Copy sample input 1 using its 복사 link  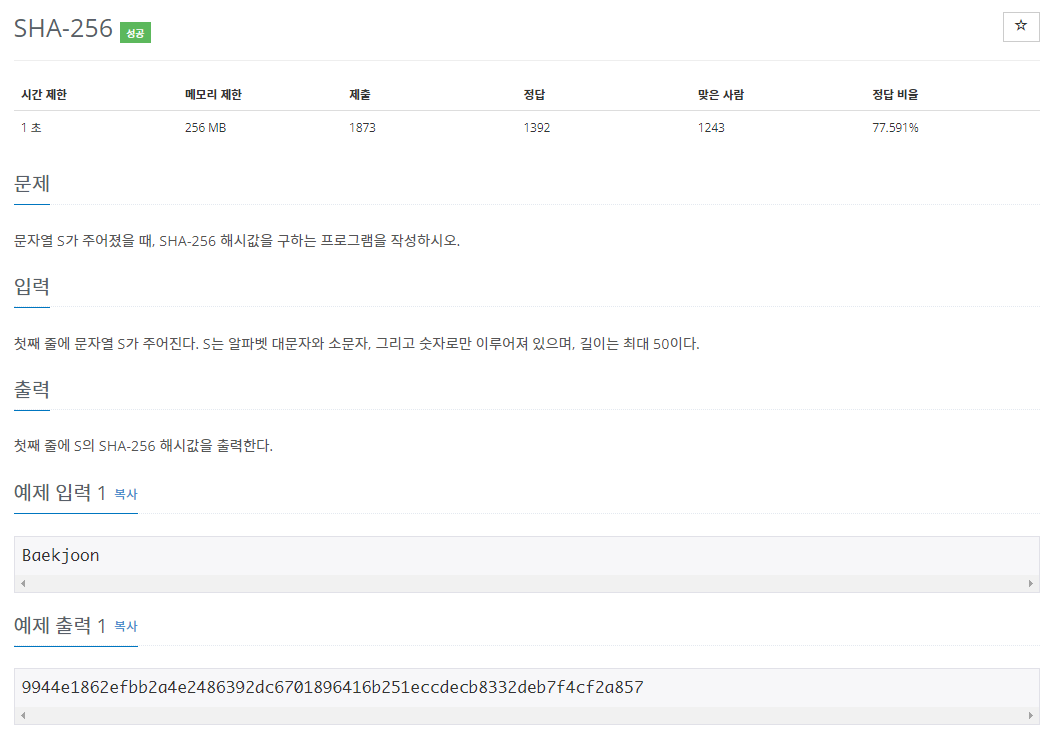click(x=128, y=494)
